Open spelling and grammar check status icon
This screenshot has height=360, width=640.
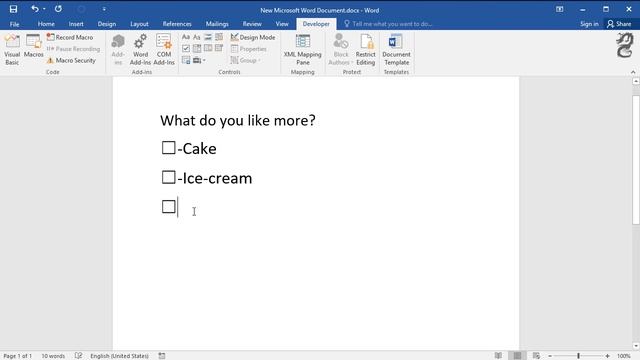tap(78, 356)
